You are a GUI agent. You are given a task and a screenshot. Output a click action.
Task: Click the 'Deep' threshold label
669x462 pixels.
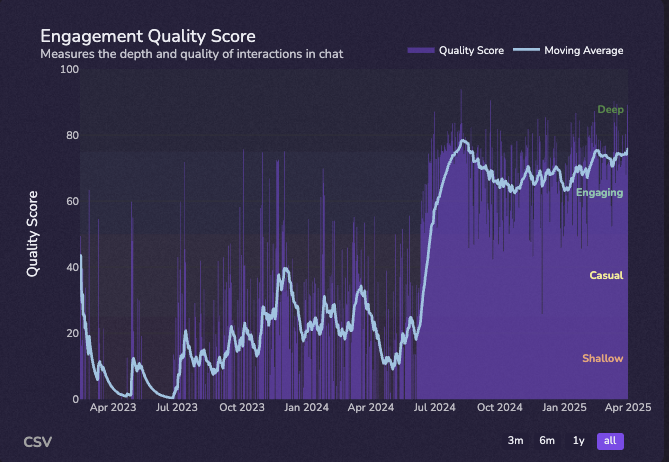pyautogui.click(x=610, y=110)
